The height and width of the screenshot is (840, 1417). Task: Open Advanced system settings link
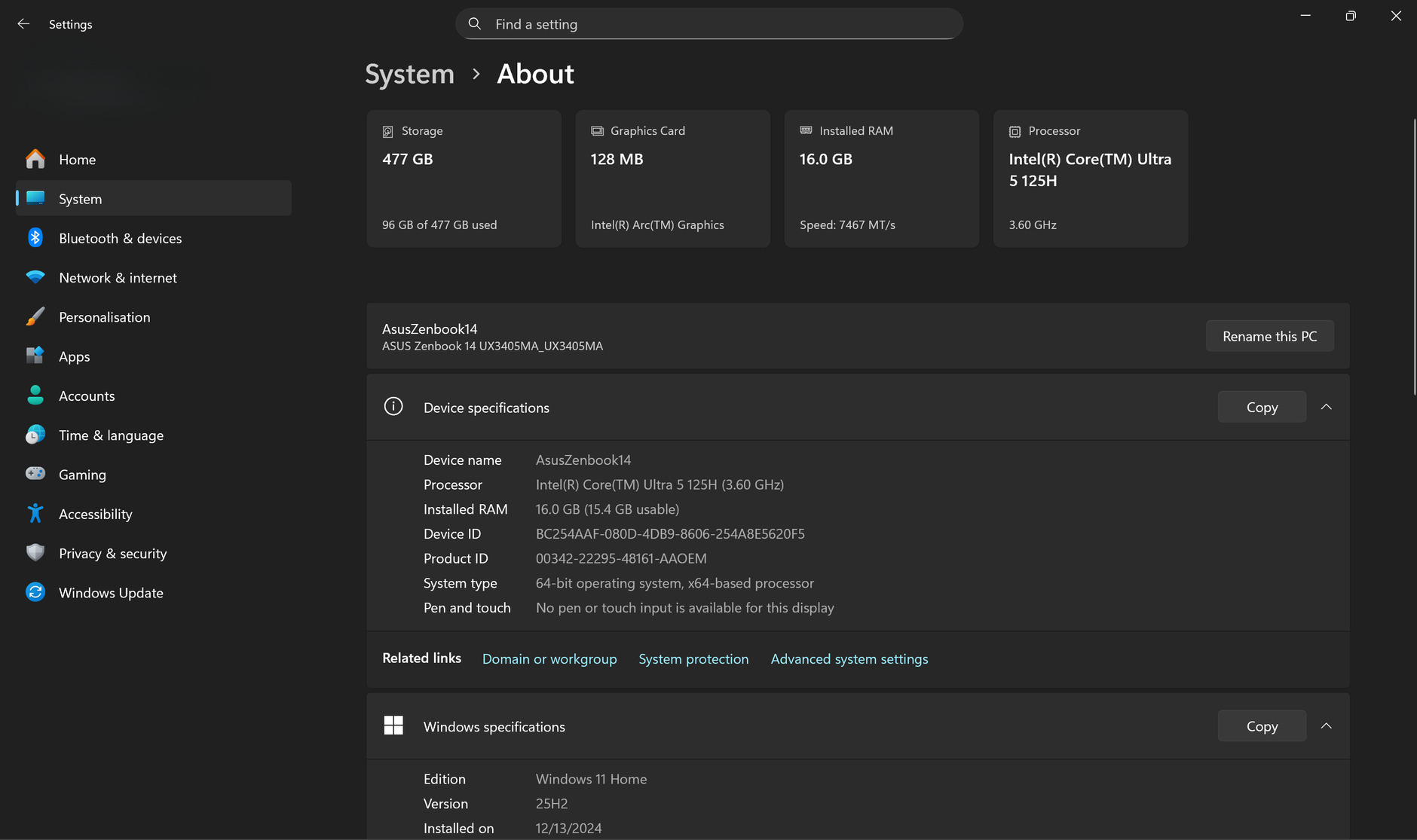click(x=849, y=659)
